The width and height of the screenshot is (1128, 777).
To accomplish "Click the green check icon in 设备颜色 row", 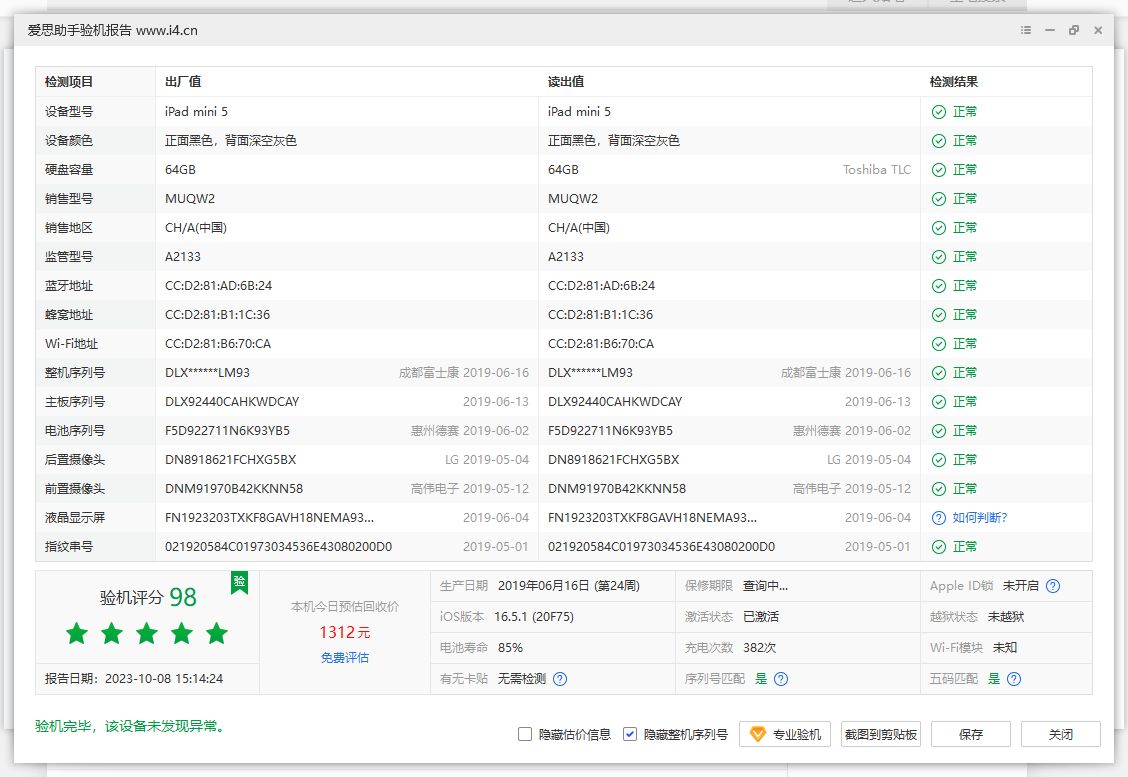I will point(938,140).
